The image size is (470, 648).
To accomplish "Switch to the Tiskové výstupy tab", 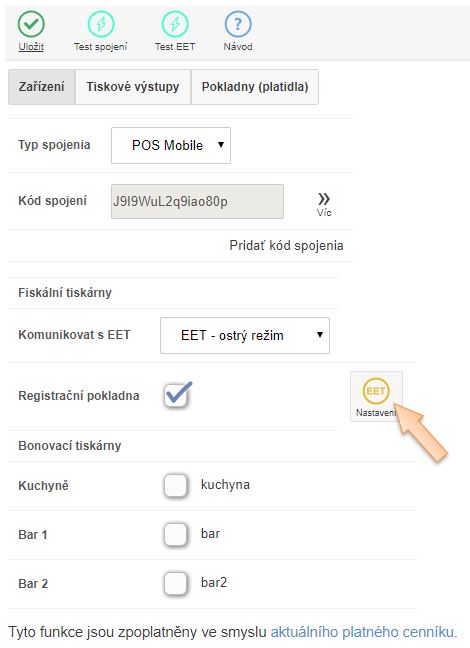I will (x=133, y=87).
